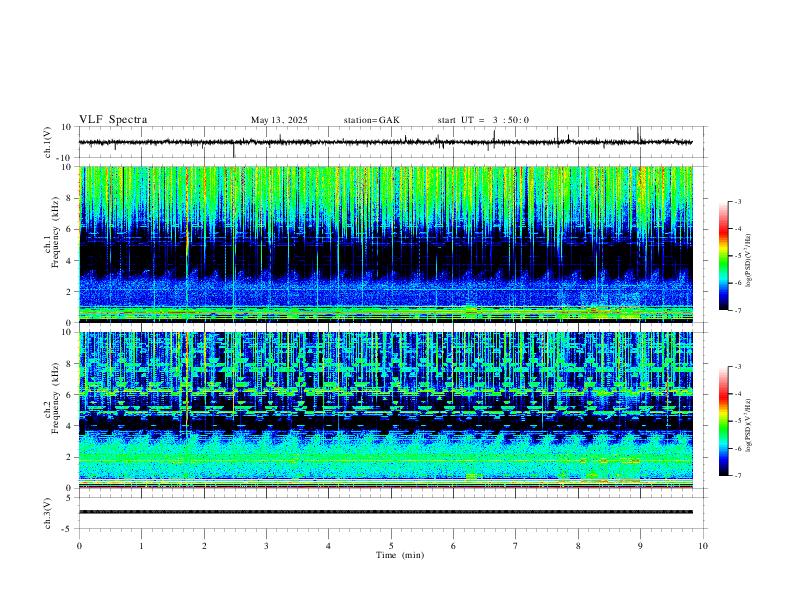Image resolution: width=792 pixels, height=612 pixels.
Task: Click time-axis tick label "10"
Action: tap(703, 546)
